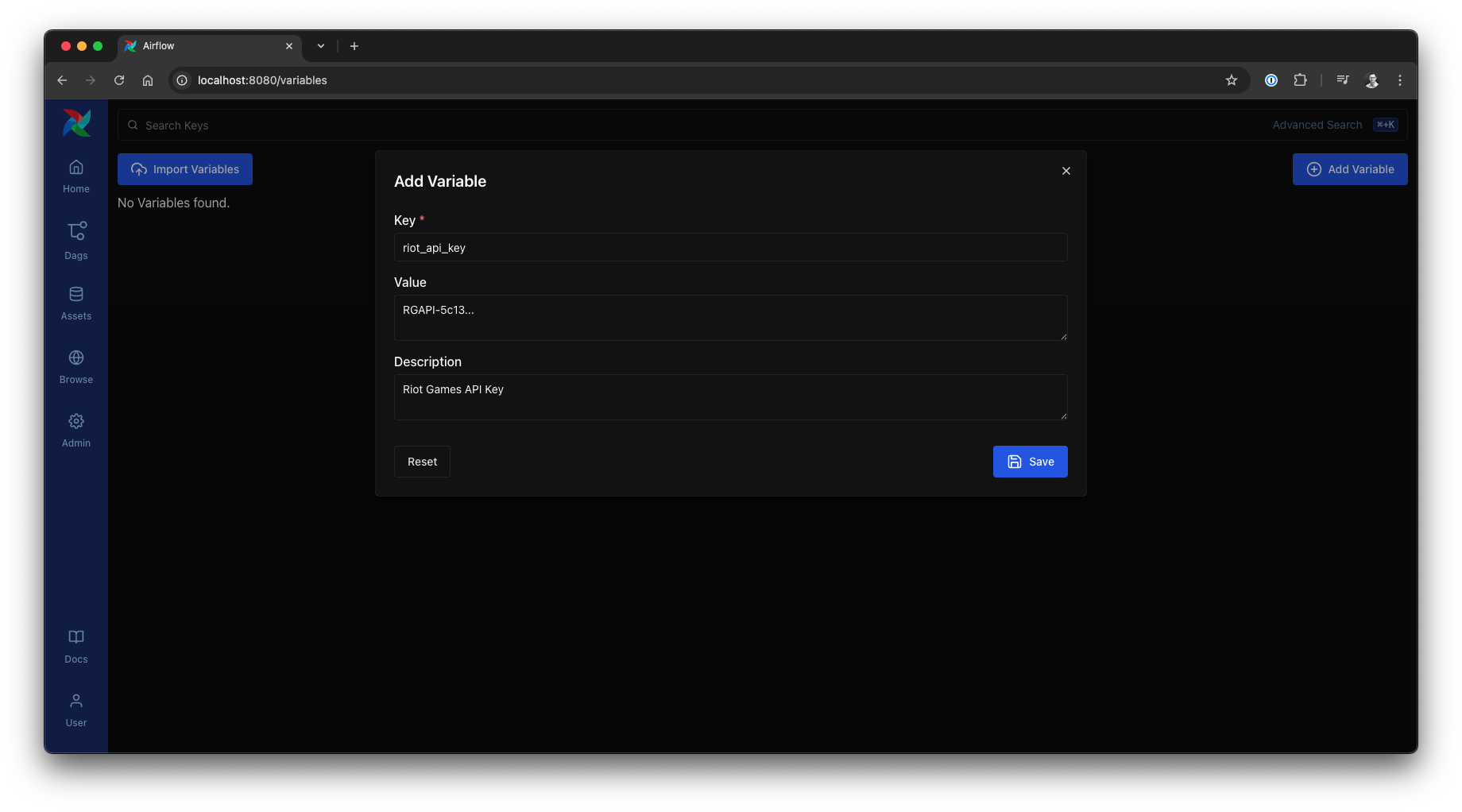Open the Browse section
This screenshot has width=1462, height=812.
pyautogui.click(x=75, y=365)
